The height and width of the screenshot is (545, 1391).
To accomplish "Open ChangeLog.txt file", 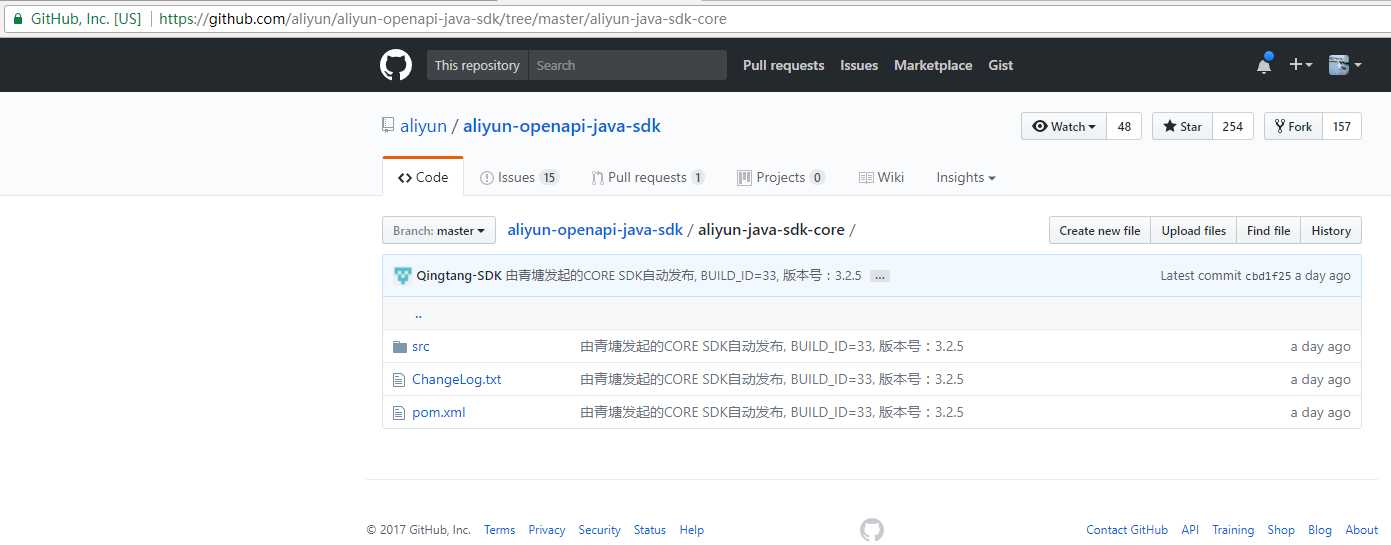I will click(x=457, y=380).
